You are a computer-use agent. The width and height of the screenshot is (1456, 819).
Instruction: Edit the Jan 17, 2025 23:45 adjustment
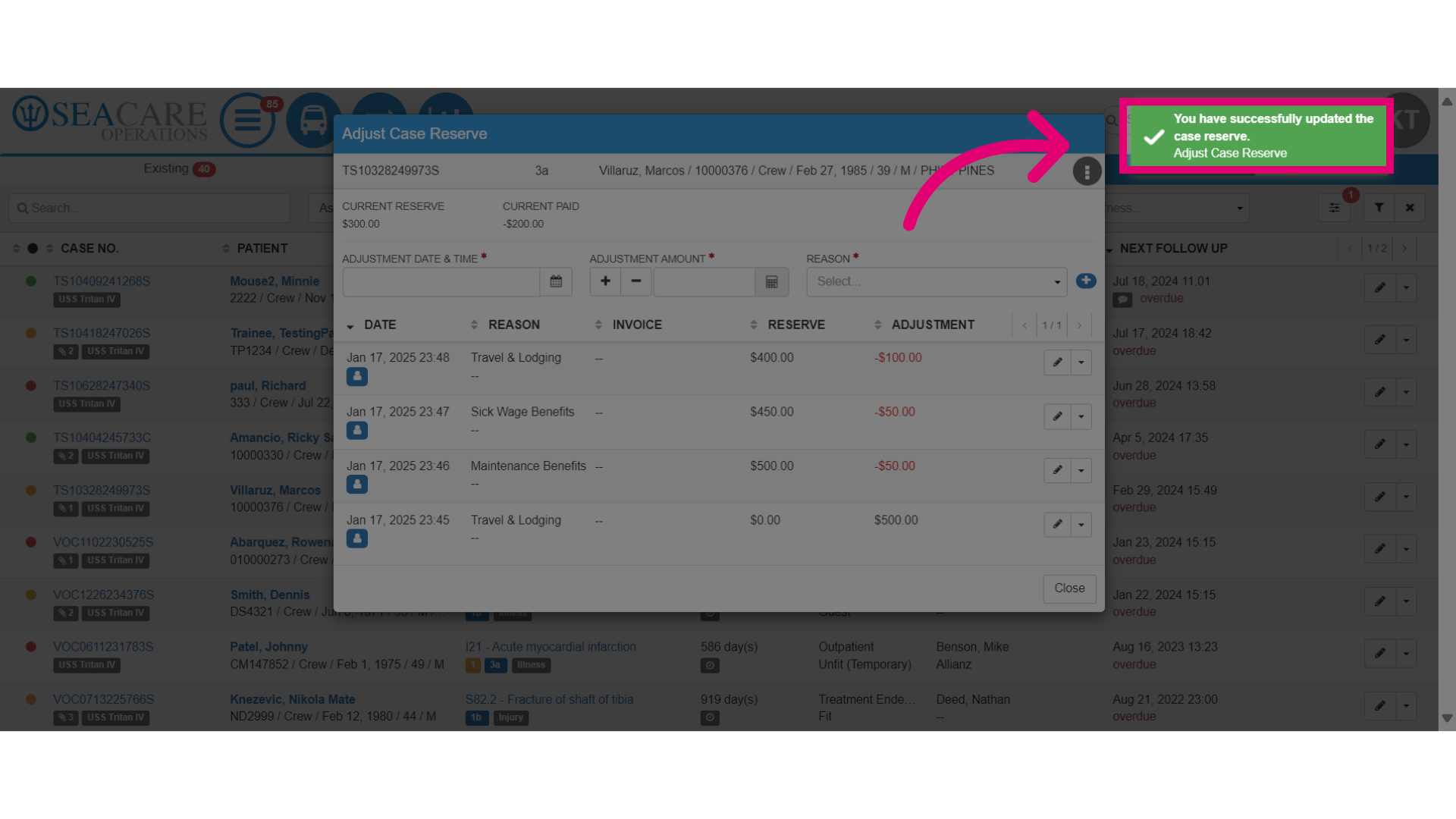tap(1057, 524)
